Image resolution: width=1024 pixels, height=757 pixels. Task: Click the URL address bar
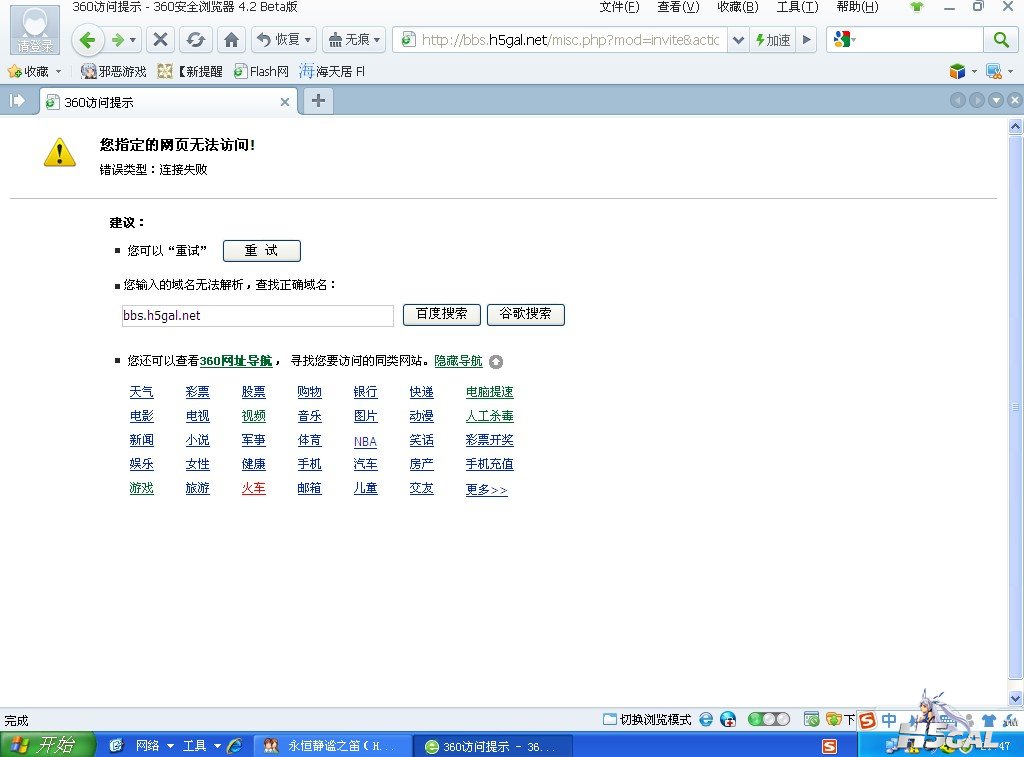(569, 40)
